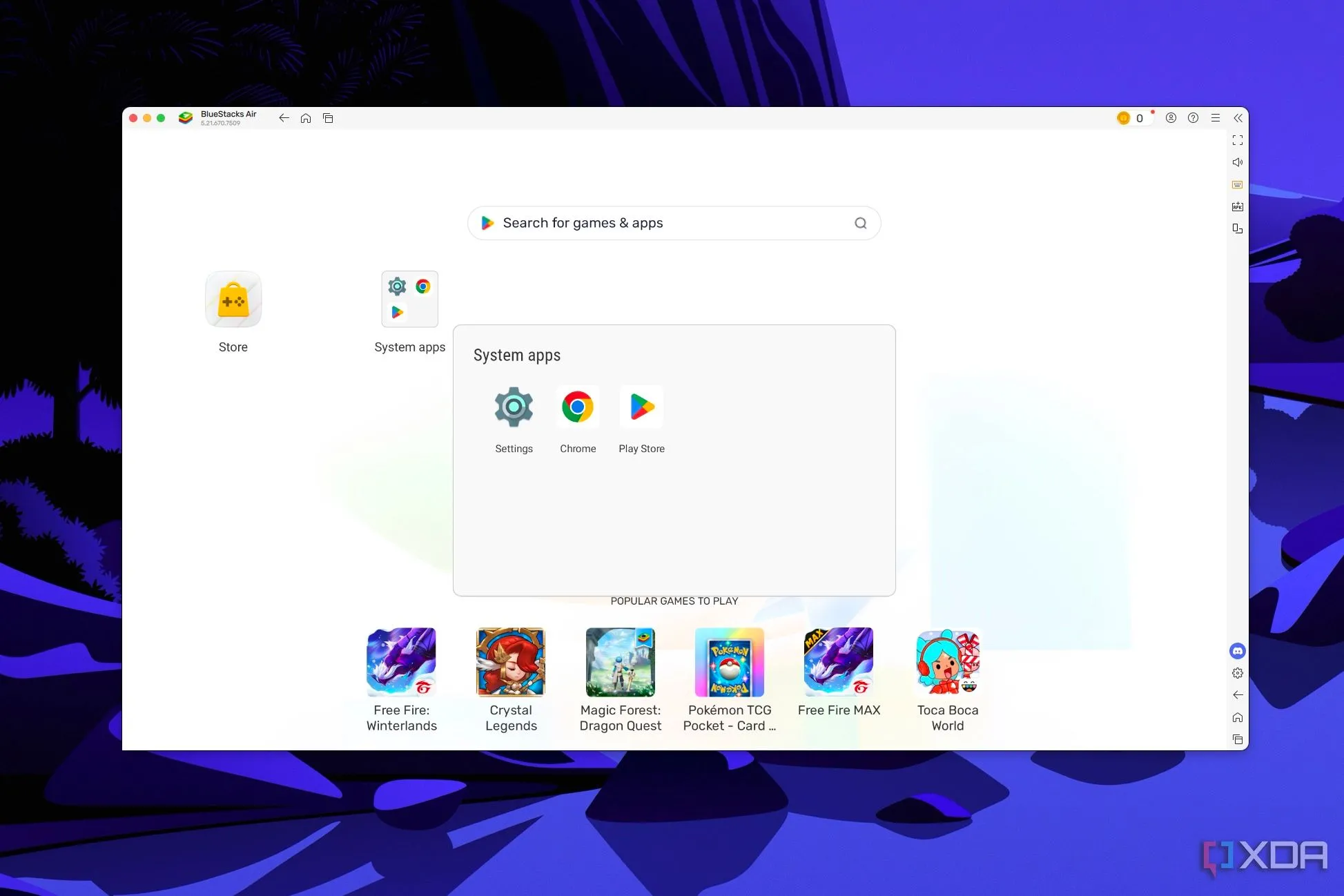The width and height of the screenshot is (1344, 896).
Task: Open the Store app icon
Action: (233, 300)
